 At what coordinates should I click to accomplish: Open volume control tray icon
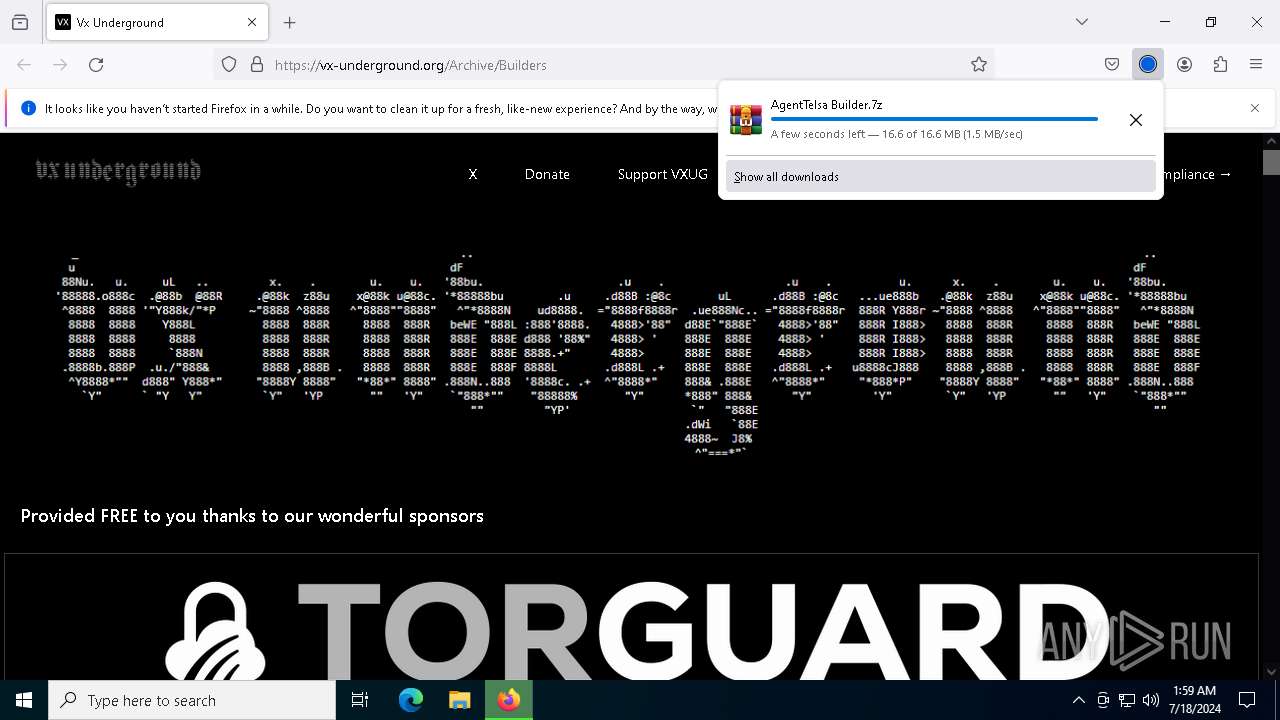pyautogui.click(x=1151, y=700)
